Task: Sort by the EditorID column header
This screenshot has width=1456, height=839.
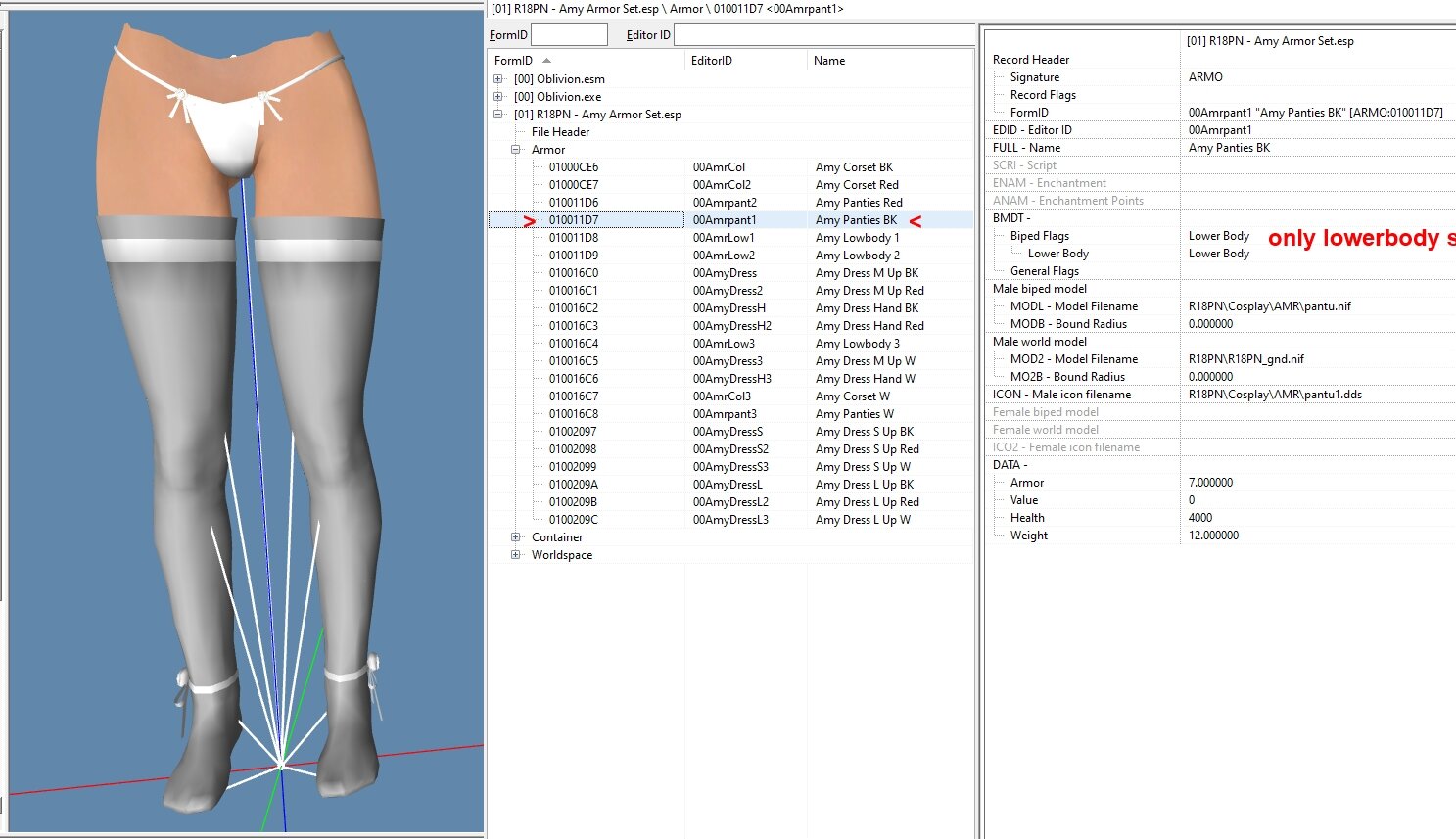Action: point(746,61)
